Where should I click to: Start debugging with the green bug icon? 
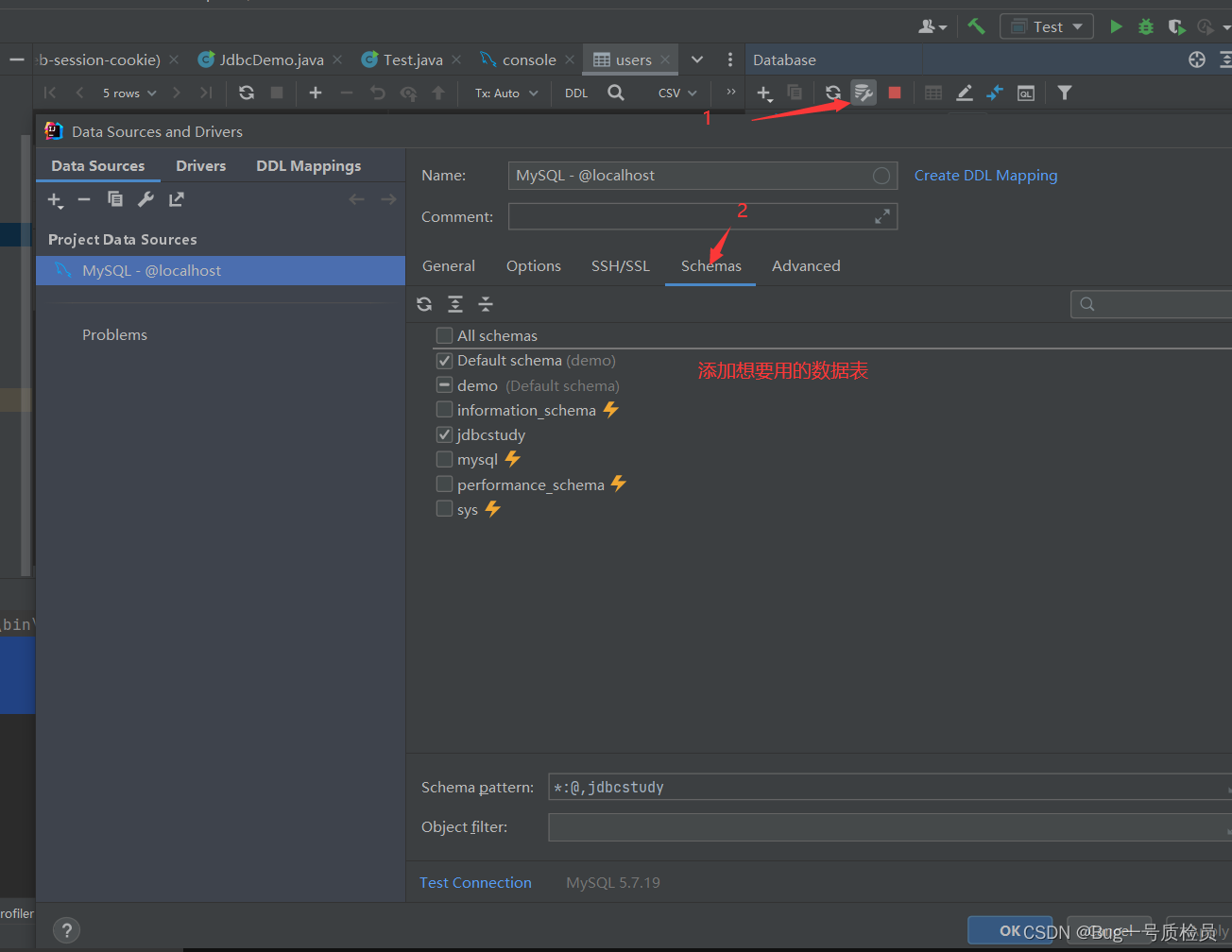[x=1146, y=26]
